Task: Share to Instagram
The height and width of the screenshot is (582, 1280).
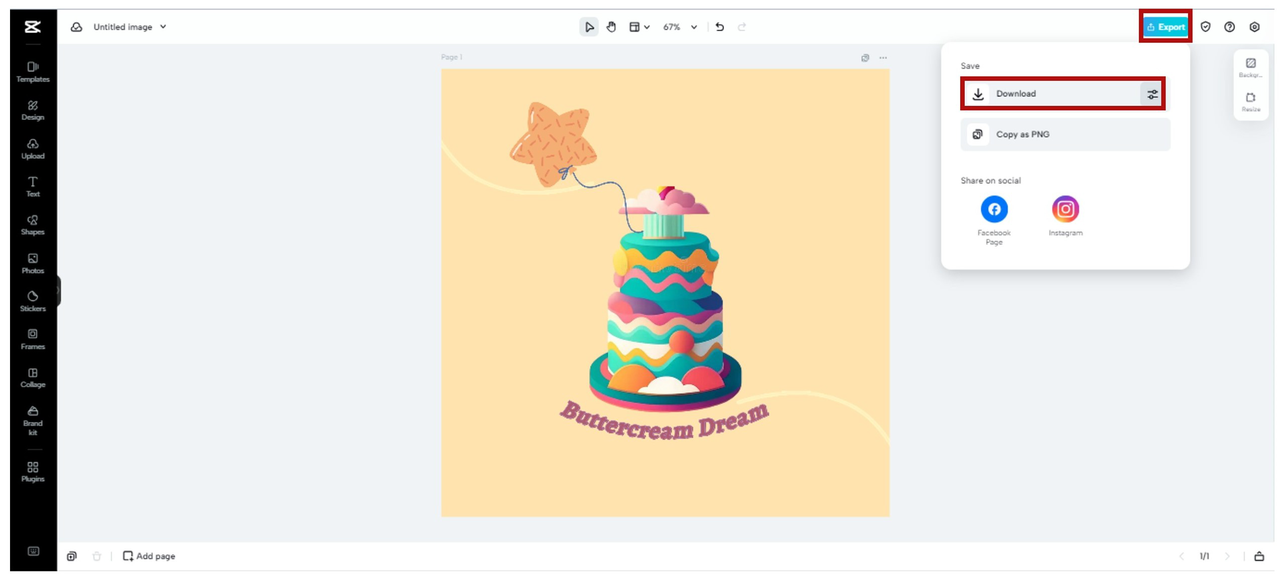Action: tap(1066, 216)
